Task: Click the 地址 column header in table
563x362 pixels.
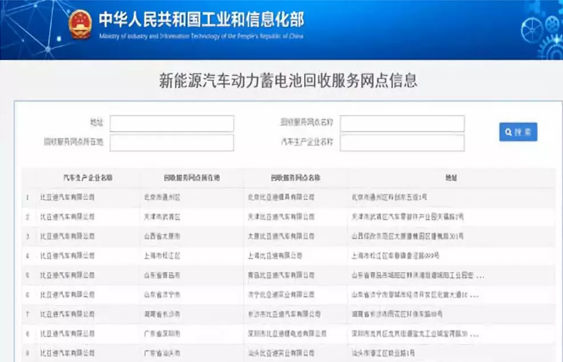Action: pyautogui.click(x=451, y=177)
